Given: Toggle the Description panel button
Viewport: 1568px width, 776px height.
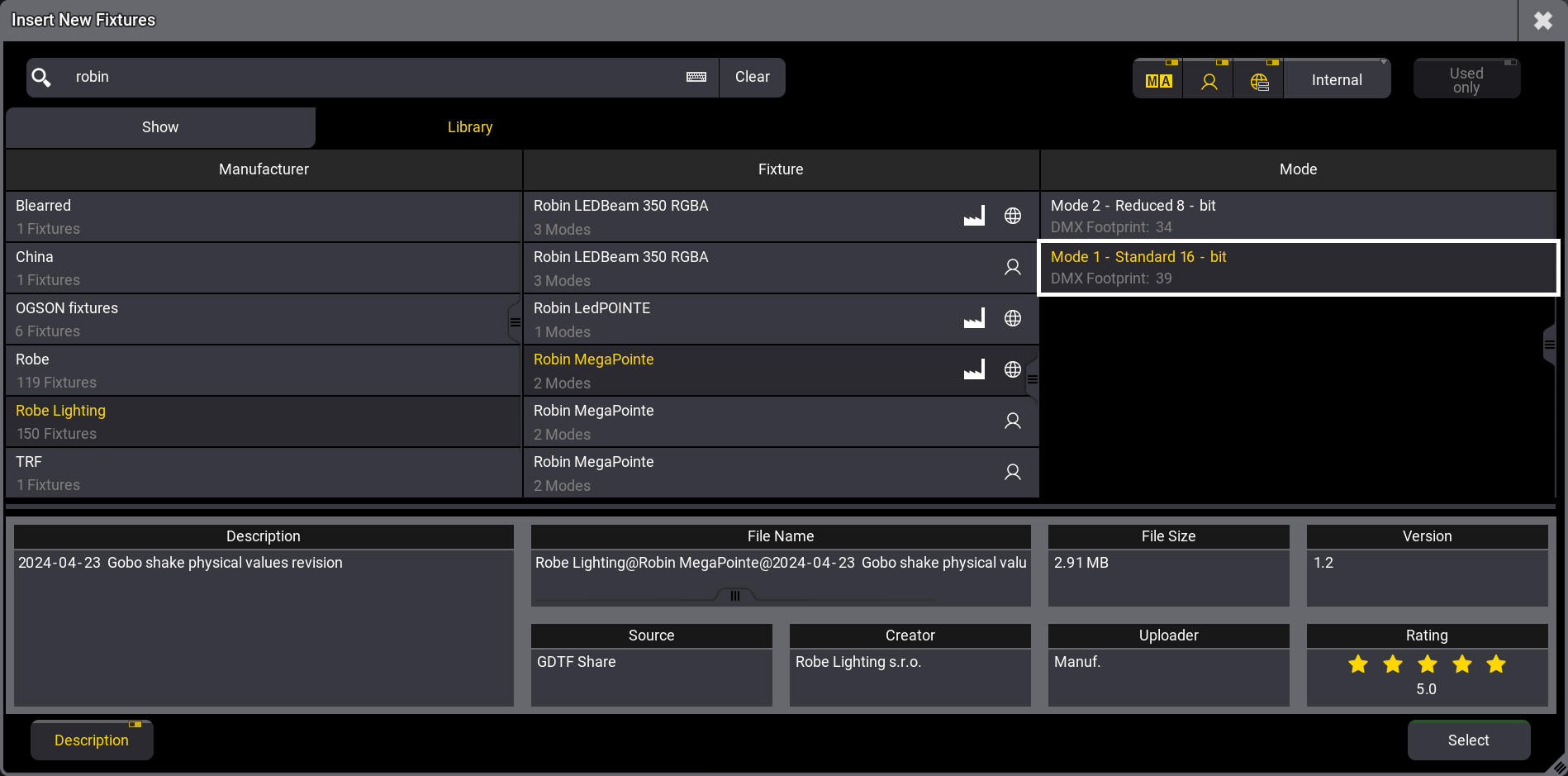Looking at the screenshot, I should (92, 740).
